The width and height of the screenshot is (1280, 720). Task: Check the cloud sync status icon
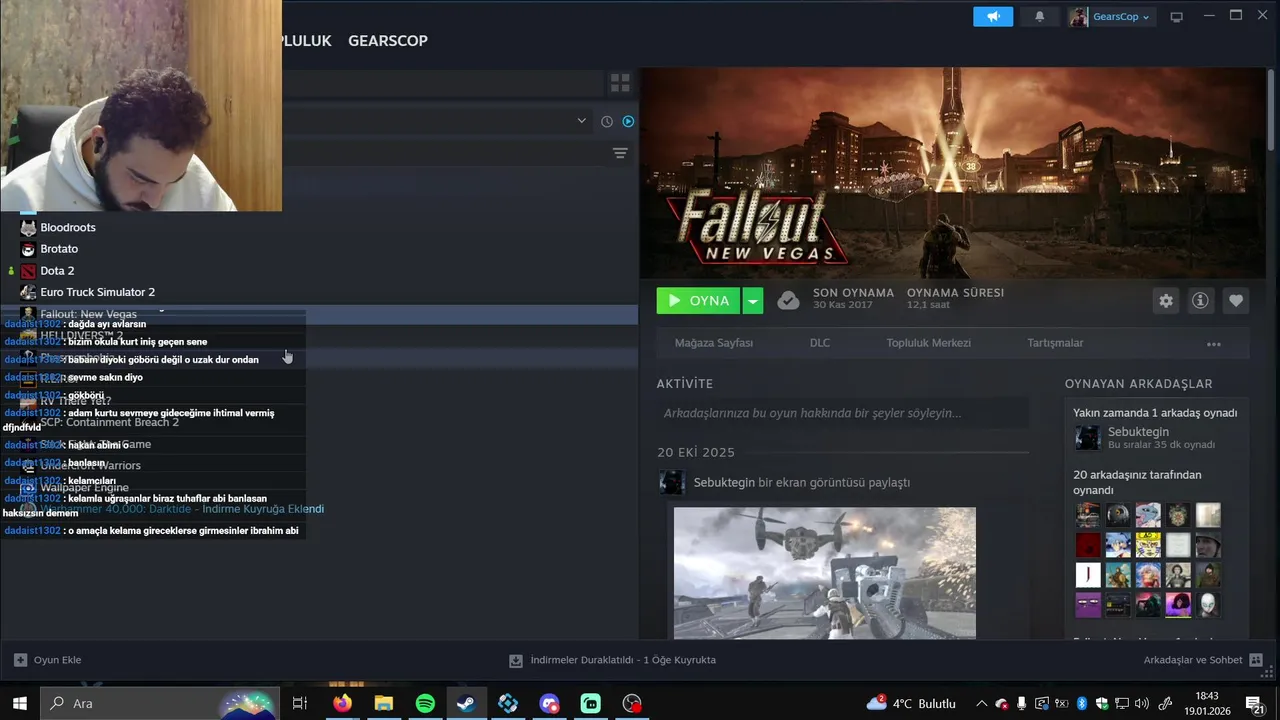tap(788, 300)
